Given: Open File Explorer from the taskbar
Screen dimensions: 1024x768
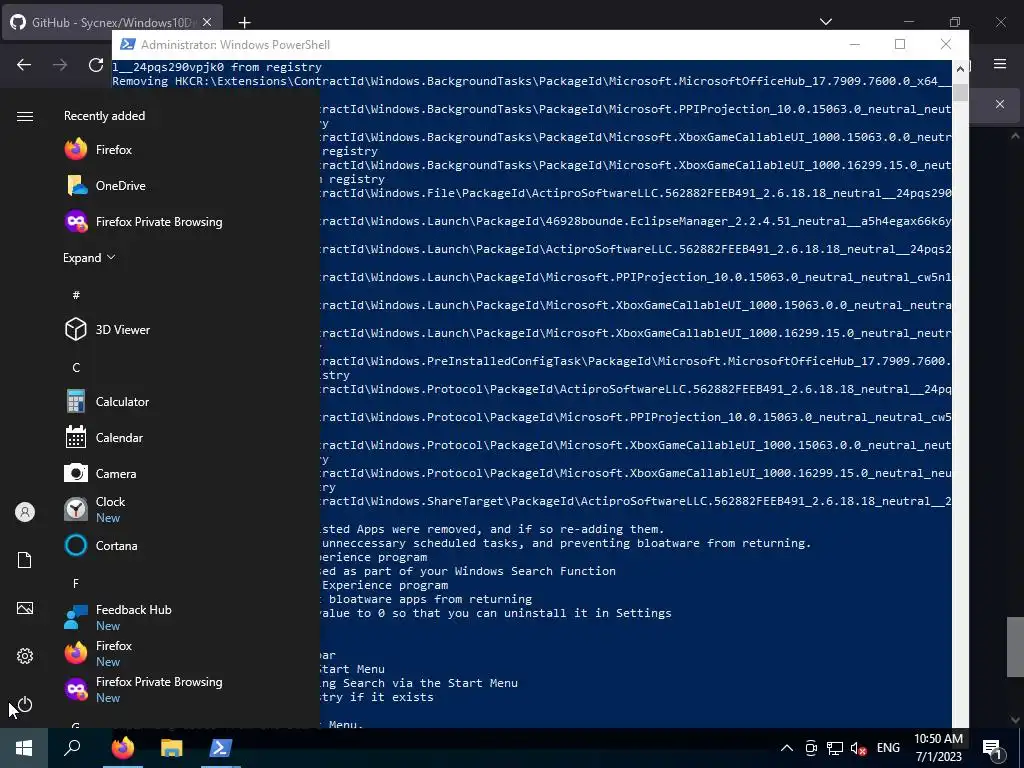Looking at the screenshot, I should [x=171, y=748].
